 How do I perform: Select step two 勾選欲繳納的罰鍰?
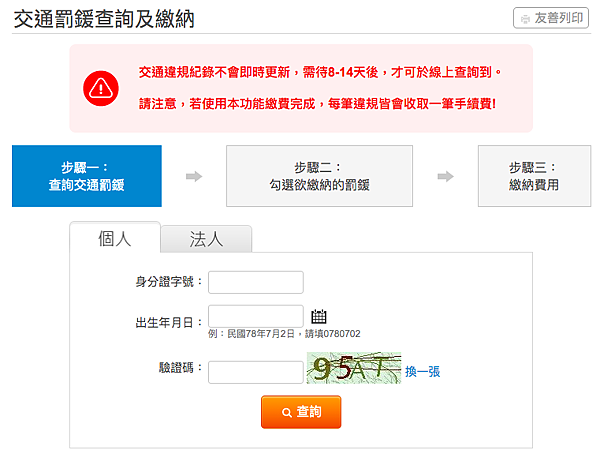pyautogui.click(x=319, y=176)
